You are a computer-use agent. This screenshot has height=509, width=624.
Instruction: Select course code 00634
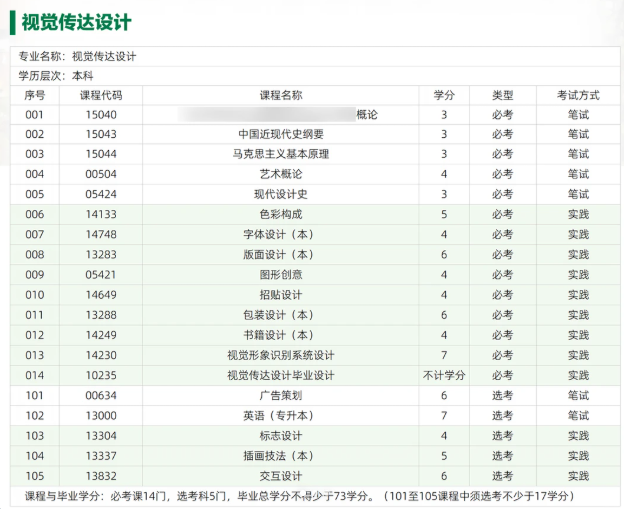[x=101, y=396]
